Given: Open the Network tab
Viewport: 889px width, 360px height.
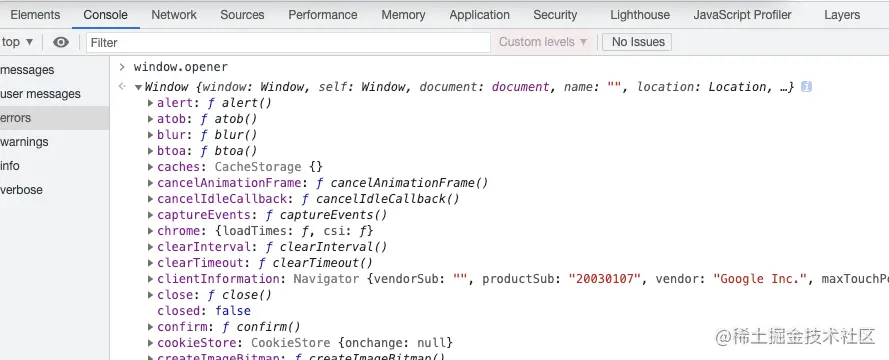Looking at the screenshot, I should (174, 15).
